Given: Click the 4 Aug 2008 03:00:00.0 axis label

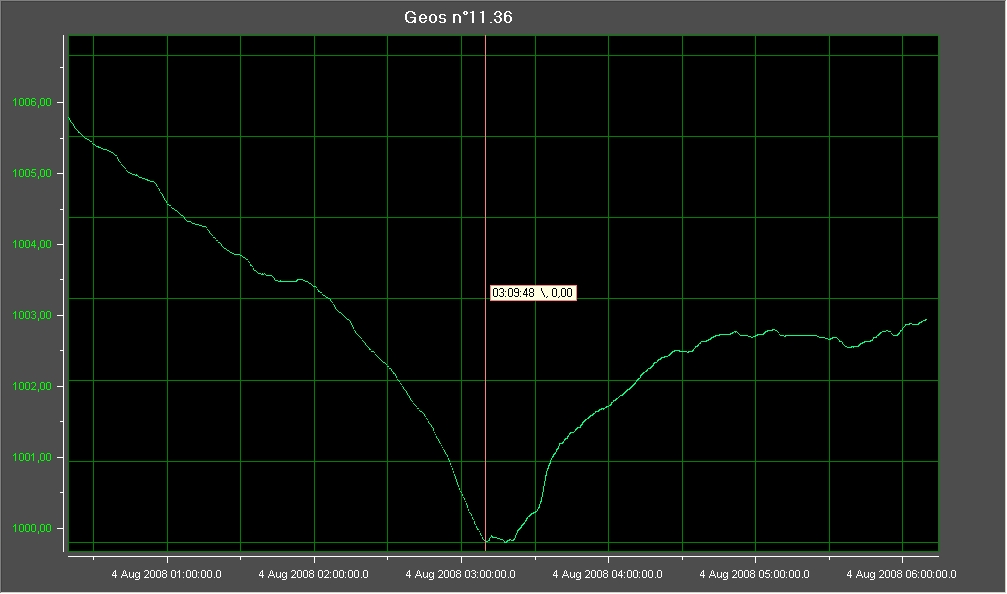Looking at the screenshot, I should coord(460,575).
